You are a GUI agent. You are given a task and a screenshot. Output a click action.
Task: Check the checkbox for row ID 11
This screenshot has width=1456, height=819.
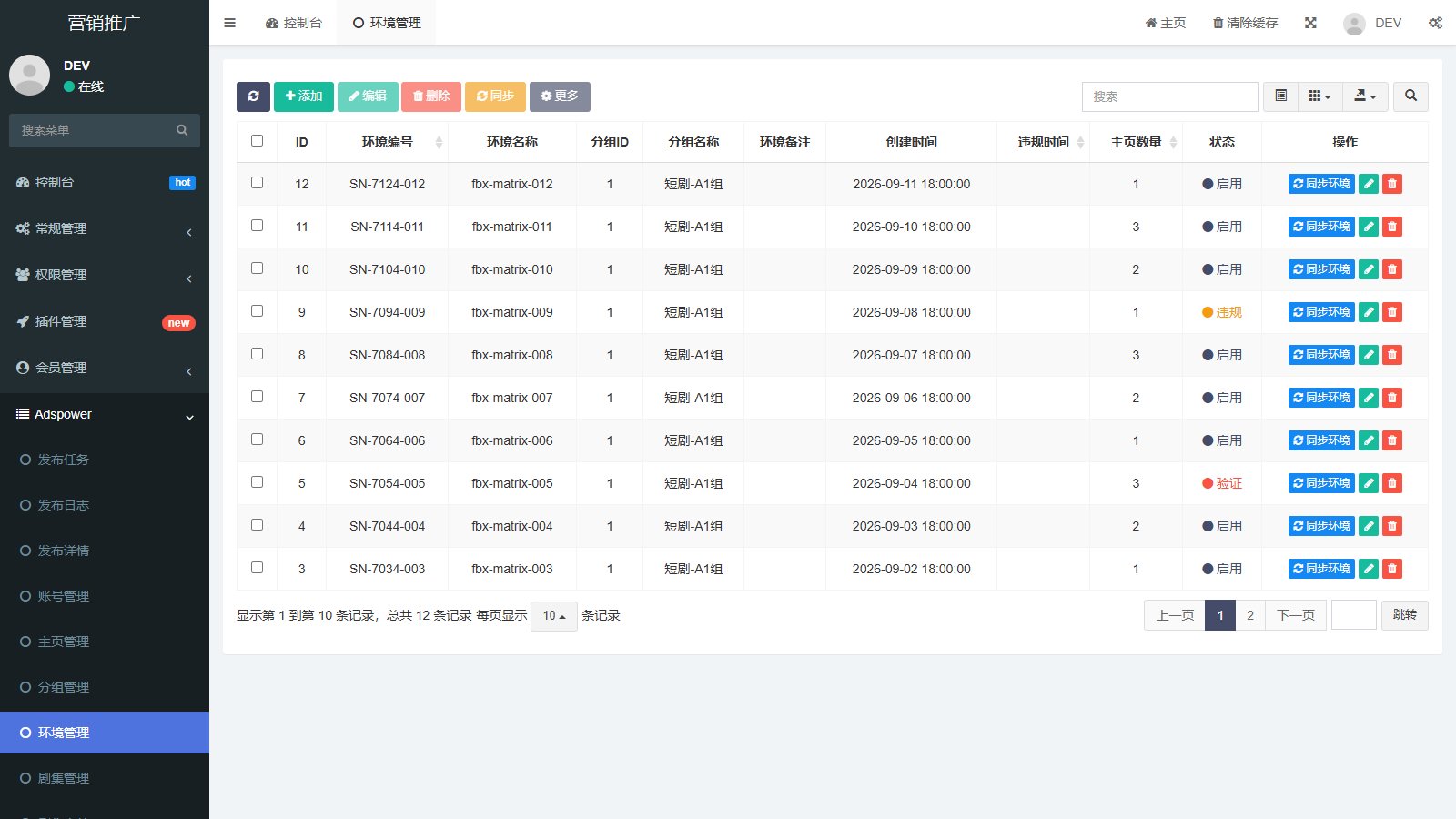click(257, 226)
